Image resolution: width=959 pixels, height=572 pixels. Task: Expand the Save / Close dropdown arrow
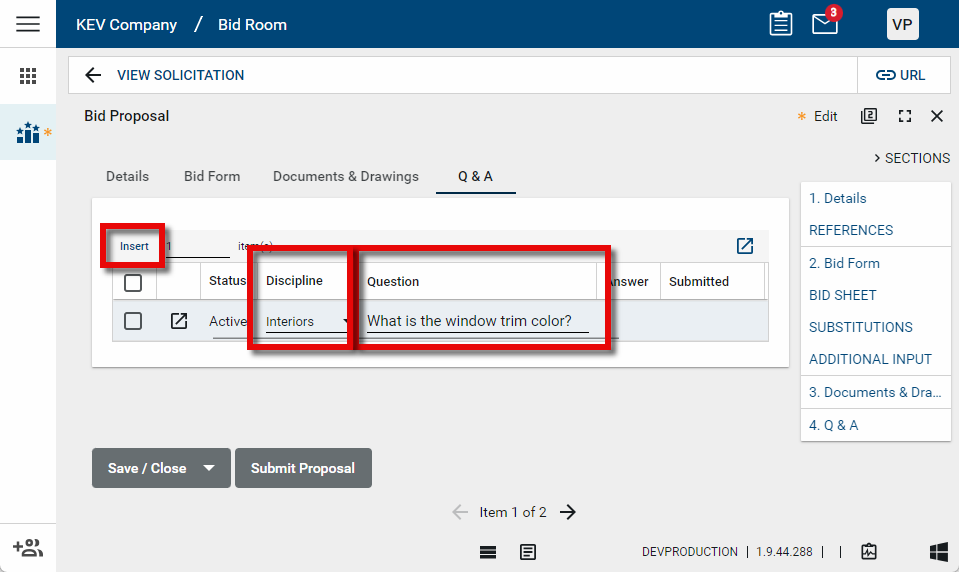coord(209,468)
